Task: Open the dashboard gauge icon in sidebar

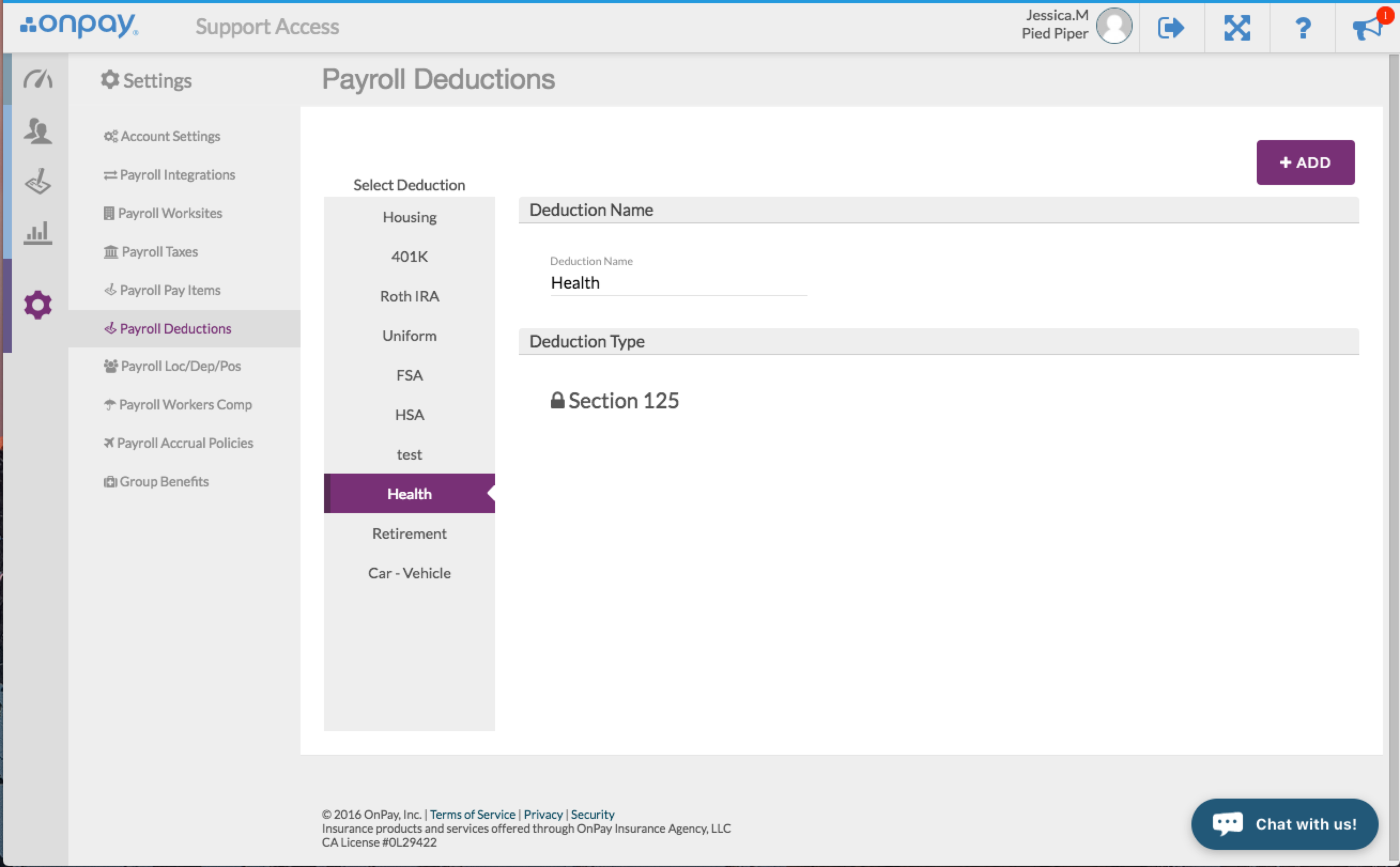Action: coord(38,79)
